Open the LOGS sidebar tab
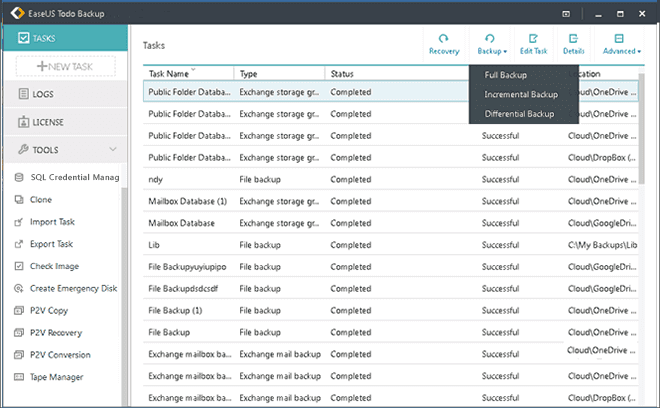The width and height of the screenshot is (660, 408). tap(65, 93)
